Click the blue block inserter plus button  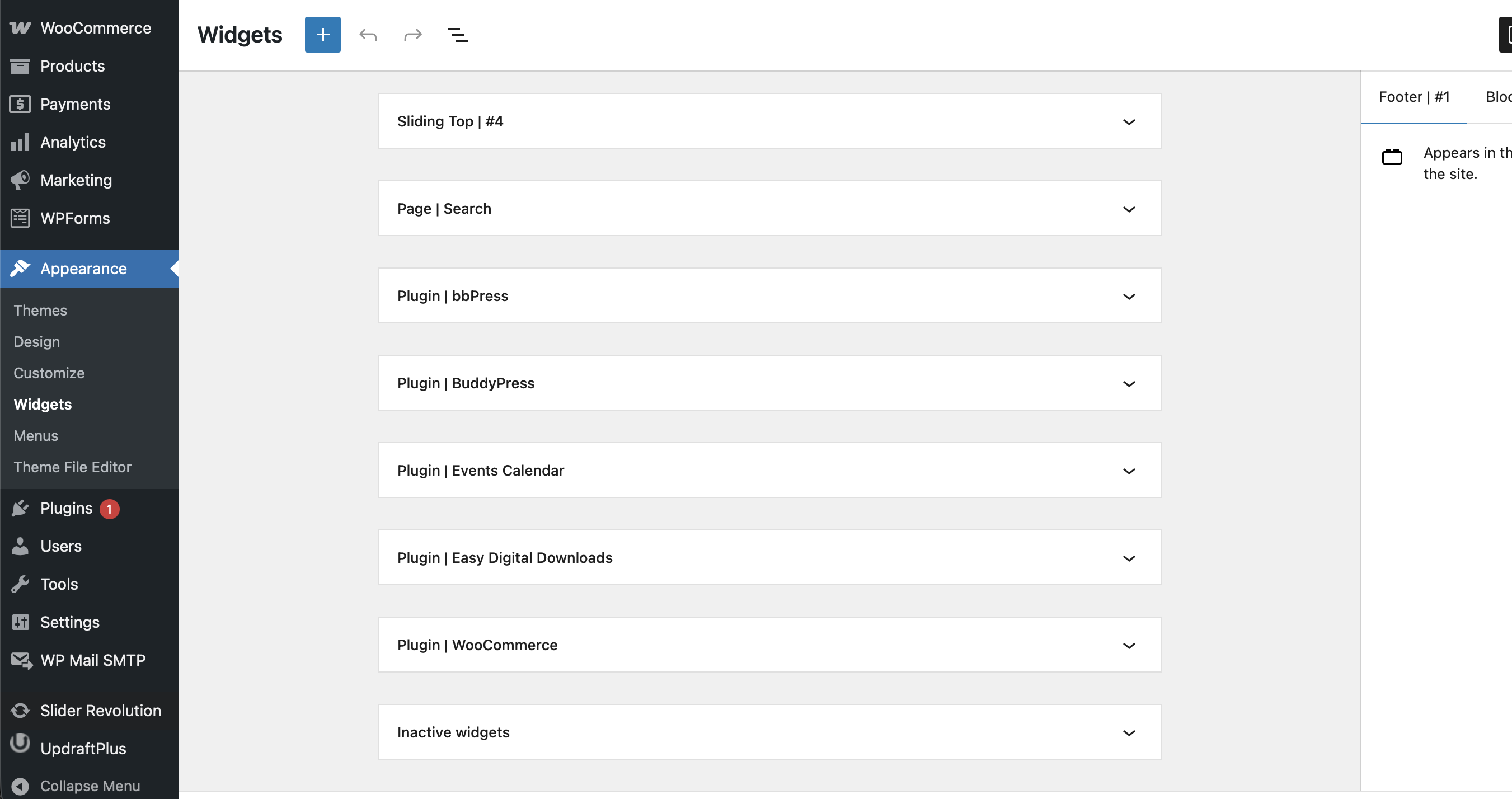click(322, 35)
